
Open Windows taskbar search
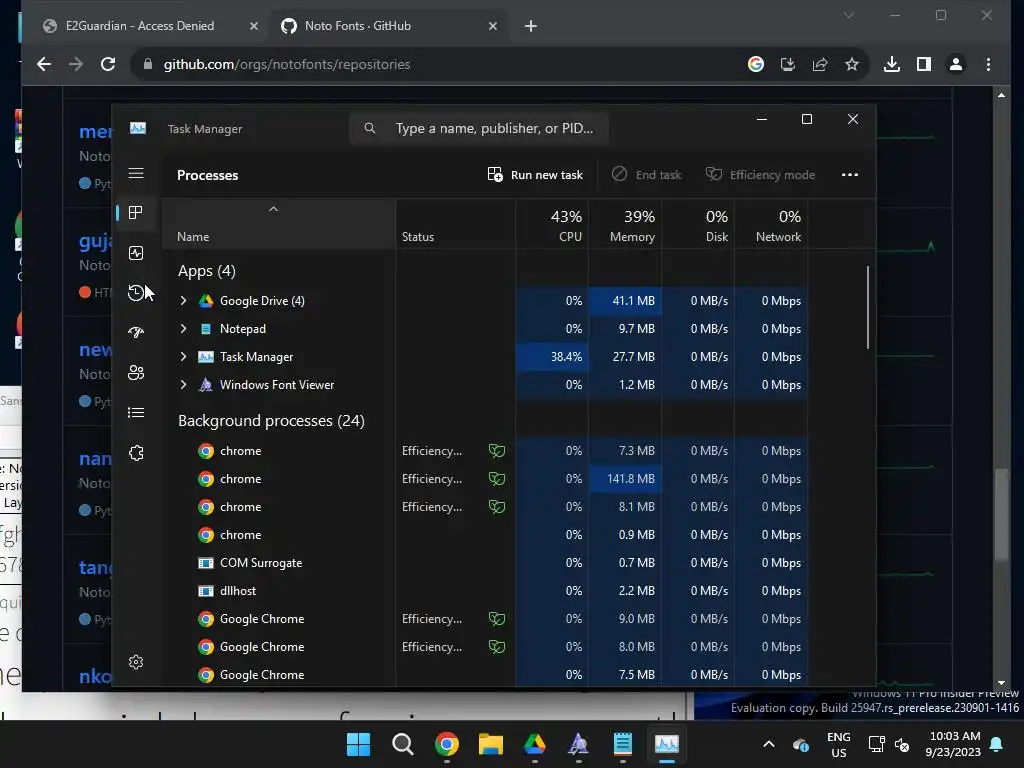point(402,744)
